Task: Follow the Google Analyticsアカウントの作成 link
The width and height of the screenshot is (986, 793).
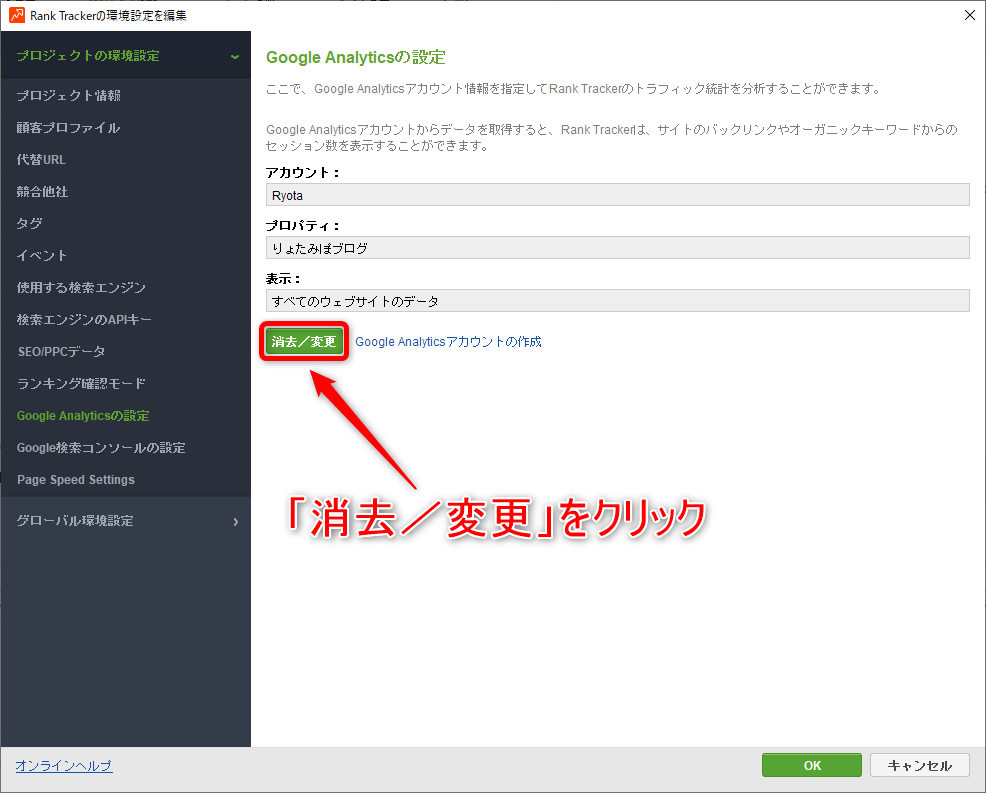Action: click(448, 342)
